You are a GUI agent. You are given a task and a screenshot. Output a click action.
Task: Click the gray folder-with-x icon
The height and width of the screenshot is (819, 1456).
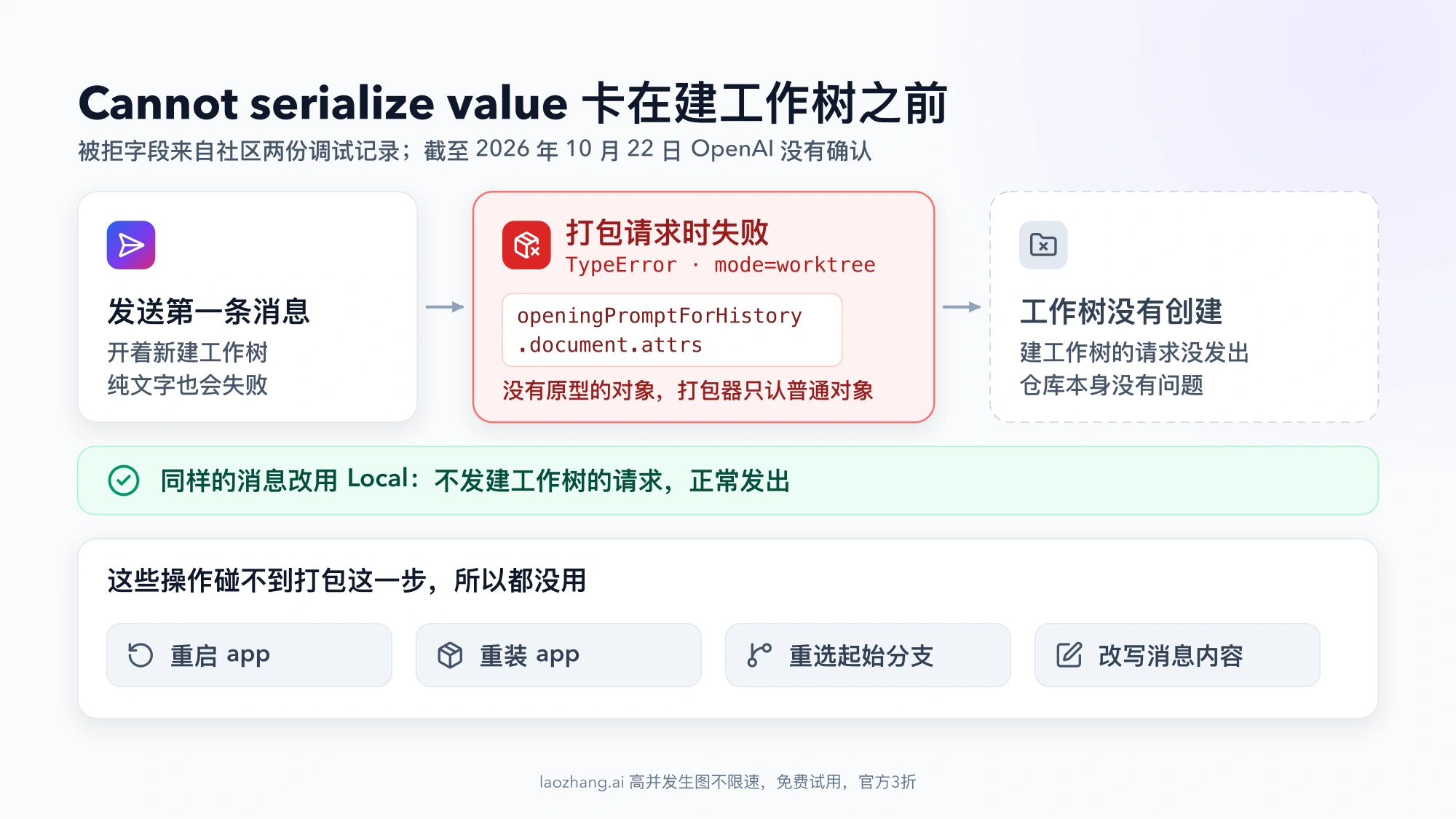click(1043, 245)
